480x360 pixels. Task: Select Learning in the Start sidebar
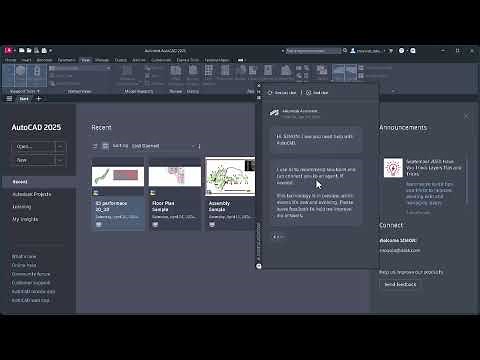[22, 207]
